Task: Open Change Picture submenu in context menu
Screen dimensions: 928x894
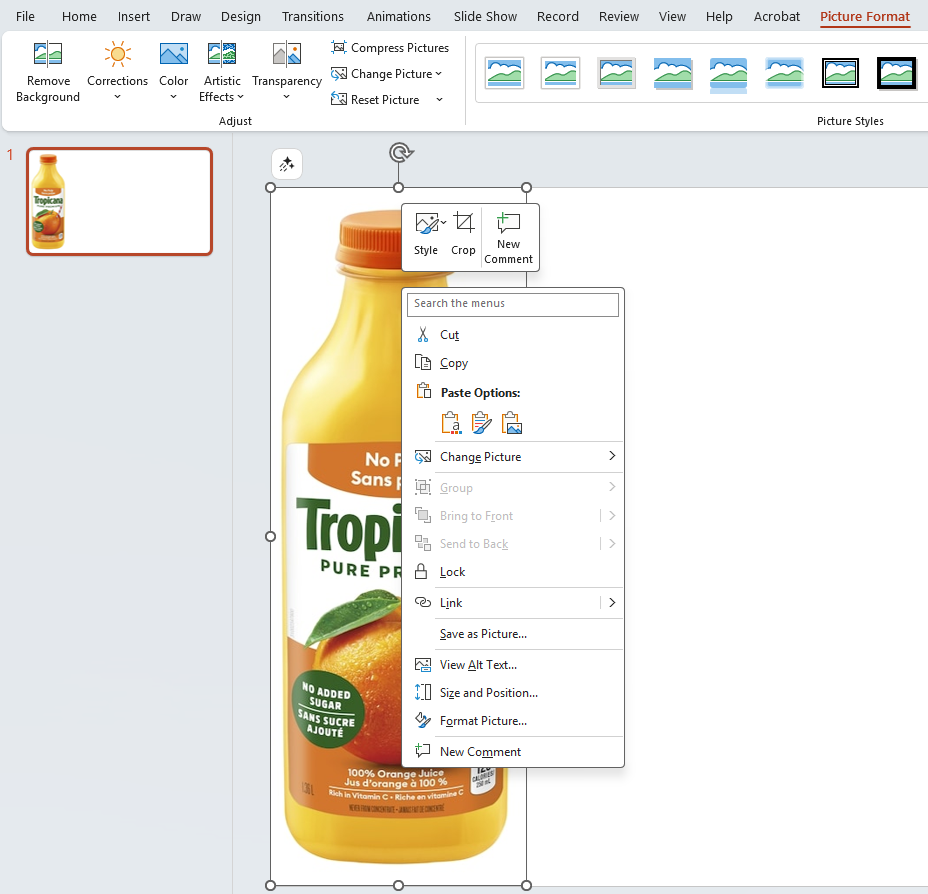Action: coord(513,457)
